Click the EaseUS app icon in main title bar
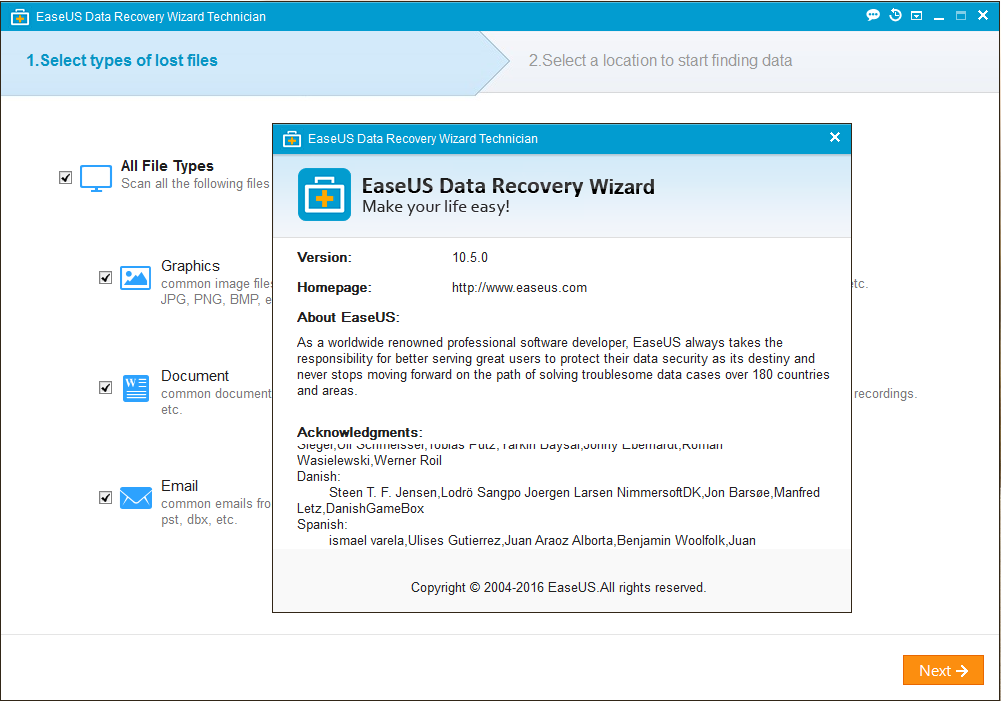Viewport: 1001px width, 701px height. point(20,17)
